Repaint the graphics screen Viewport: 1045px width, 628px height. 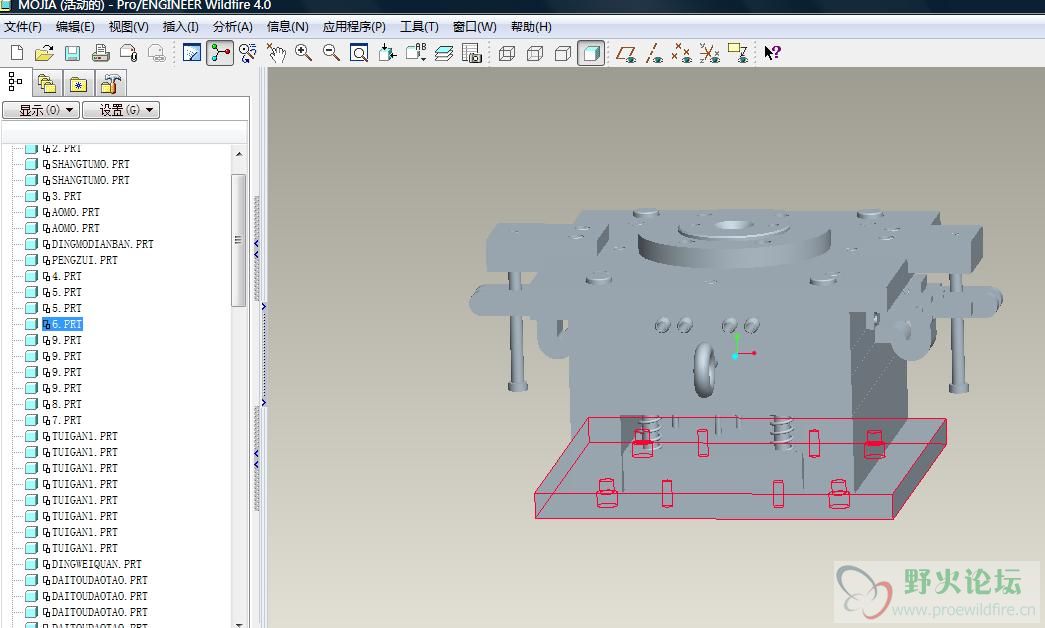tap(192, 53)
